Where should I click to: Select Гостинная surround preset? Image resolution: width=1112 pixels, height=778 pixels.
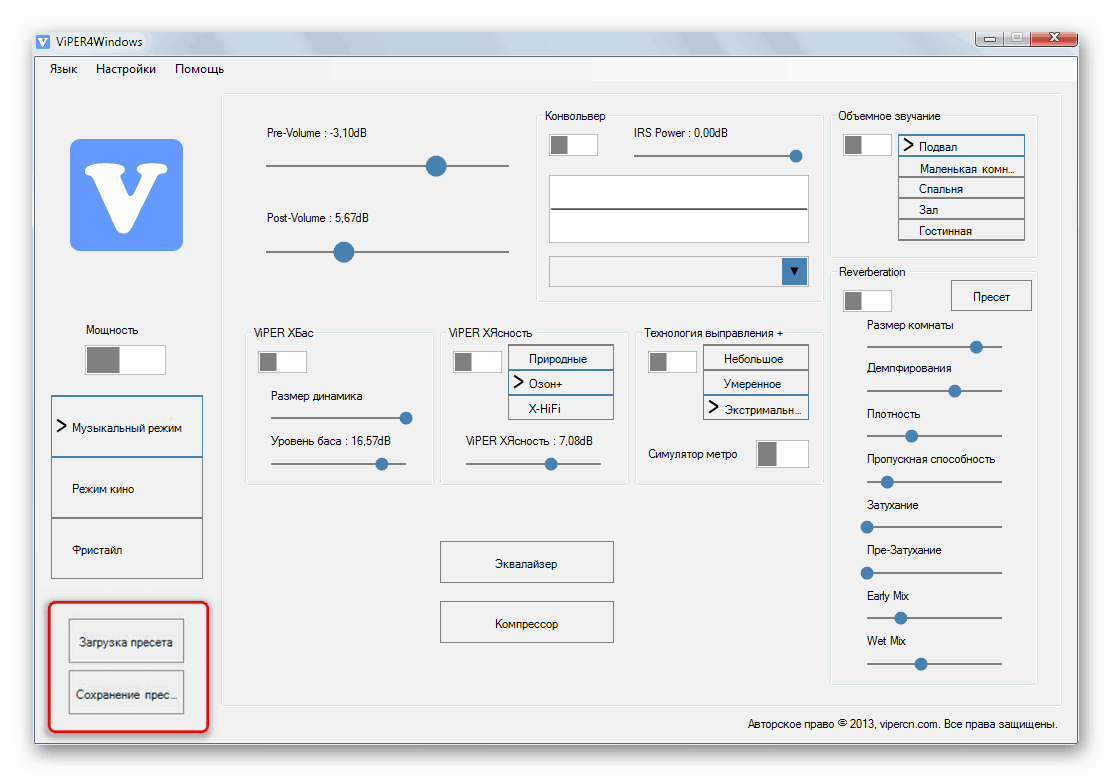tap(961, 230)
